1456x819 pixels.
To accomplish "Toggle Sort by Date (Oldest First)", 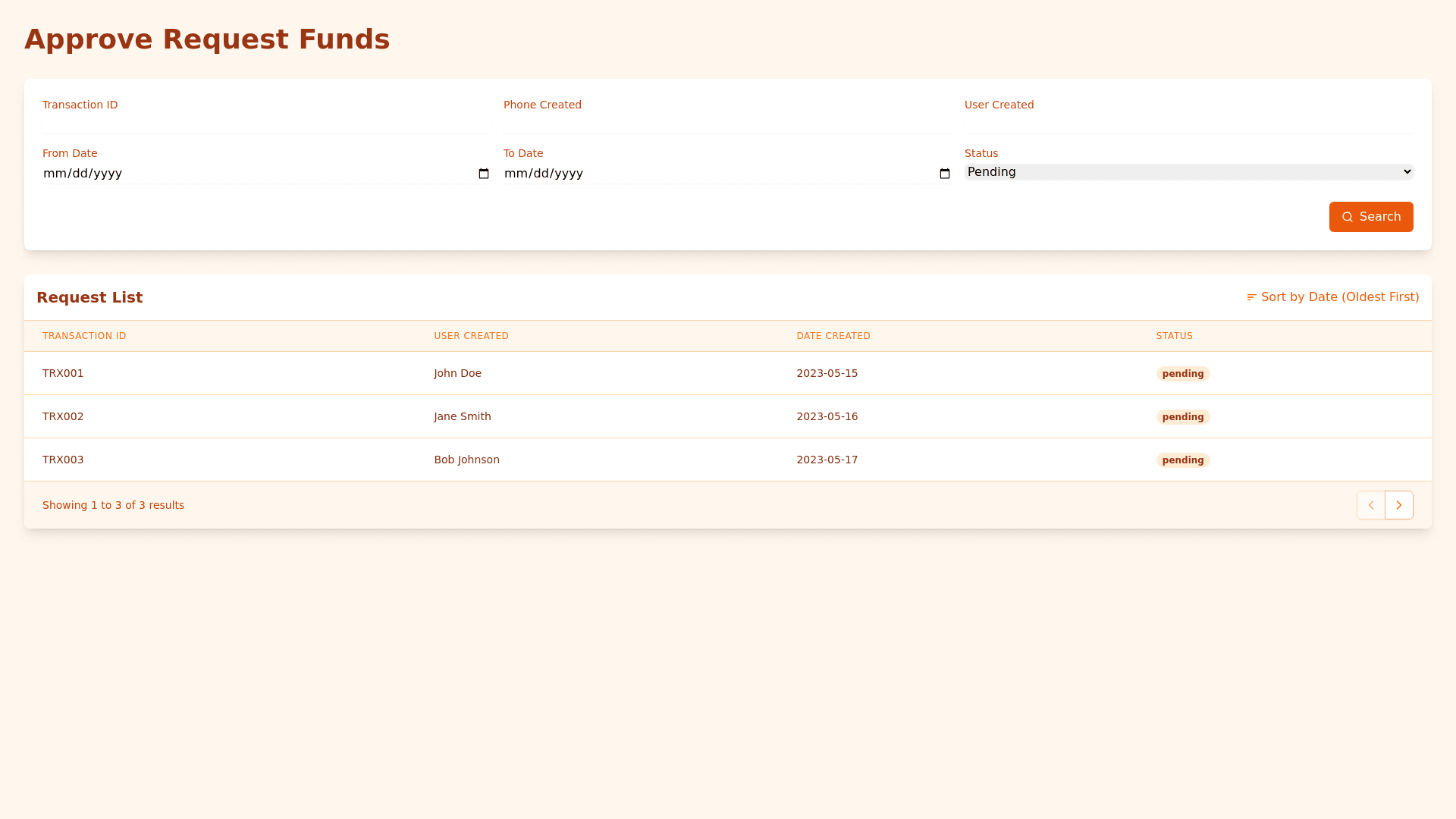I will point(1339,297).
